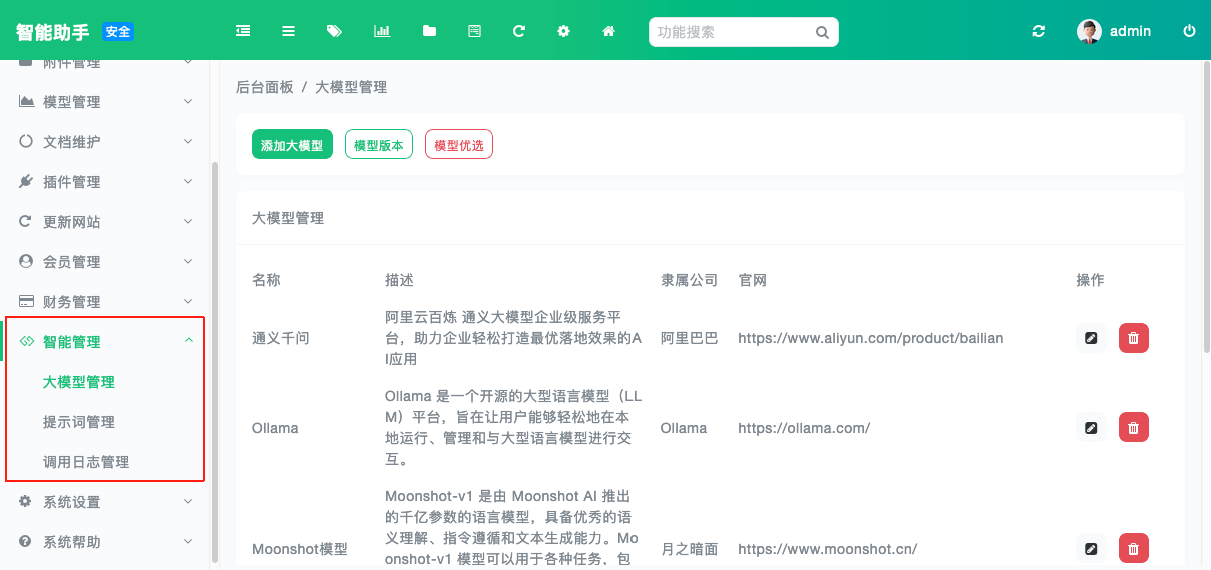Click the card icon beside 财务管理
Screen dimensions: 1211x570
pos(26,302)
